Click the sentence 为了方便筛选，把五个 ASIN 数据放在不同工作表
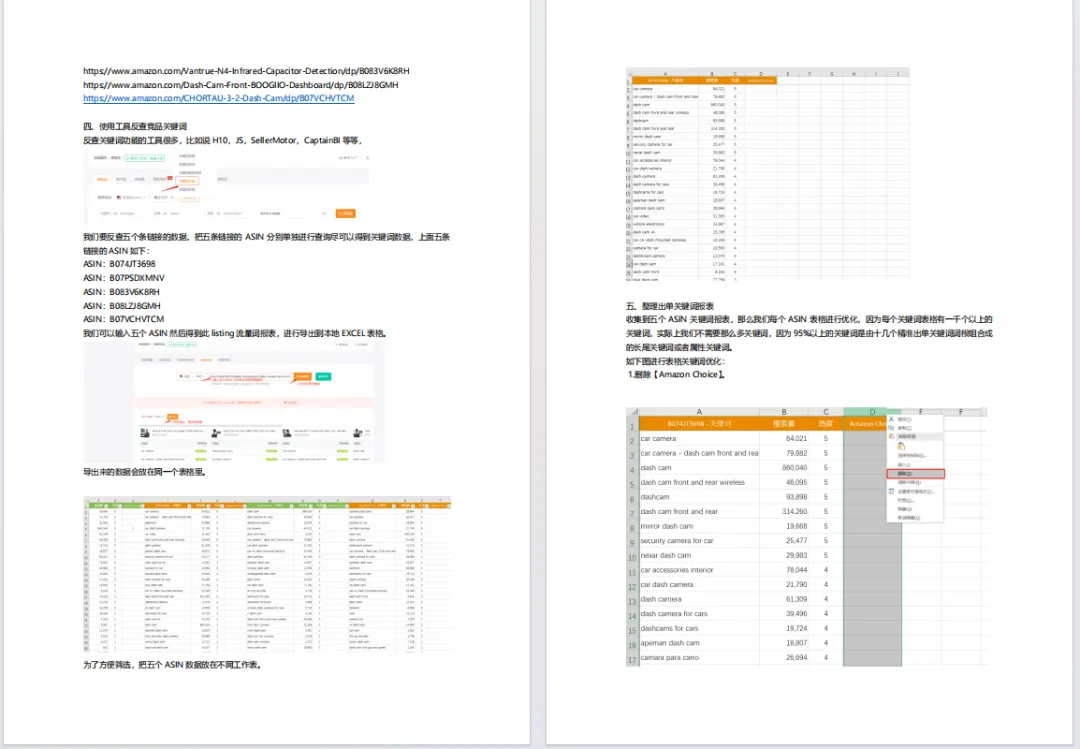 point(173,665)
